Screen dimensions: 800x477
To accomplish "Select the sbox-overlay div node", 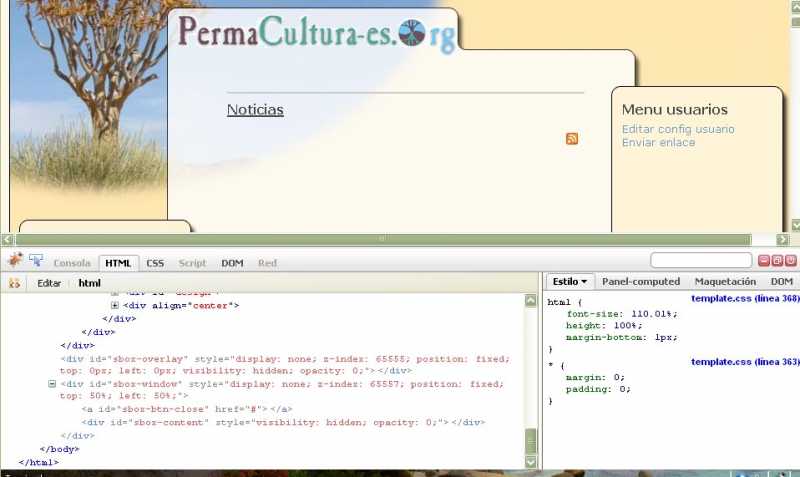I will 285,365.
